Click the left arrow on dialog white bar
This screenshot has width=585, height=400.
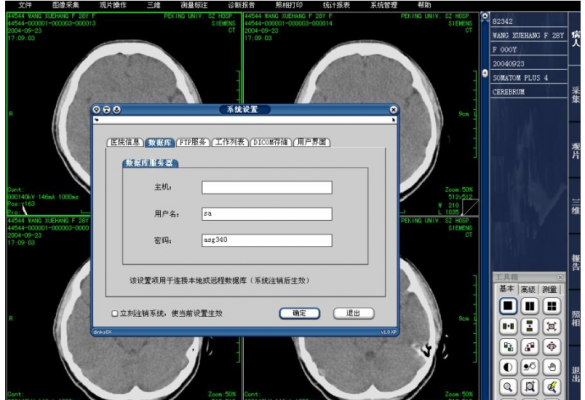point(97,120)
